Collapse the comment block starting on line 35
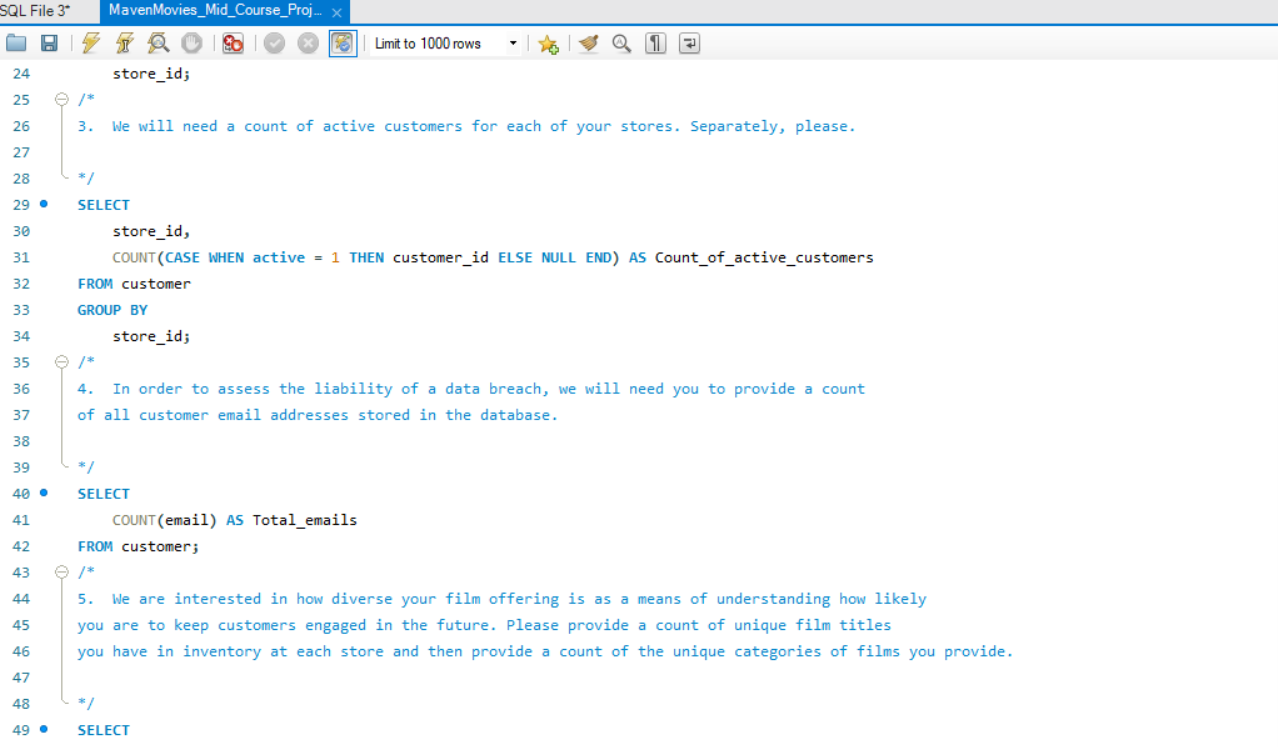 click(x=62, y=362)
